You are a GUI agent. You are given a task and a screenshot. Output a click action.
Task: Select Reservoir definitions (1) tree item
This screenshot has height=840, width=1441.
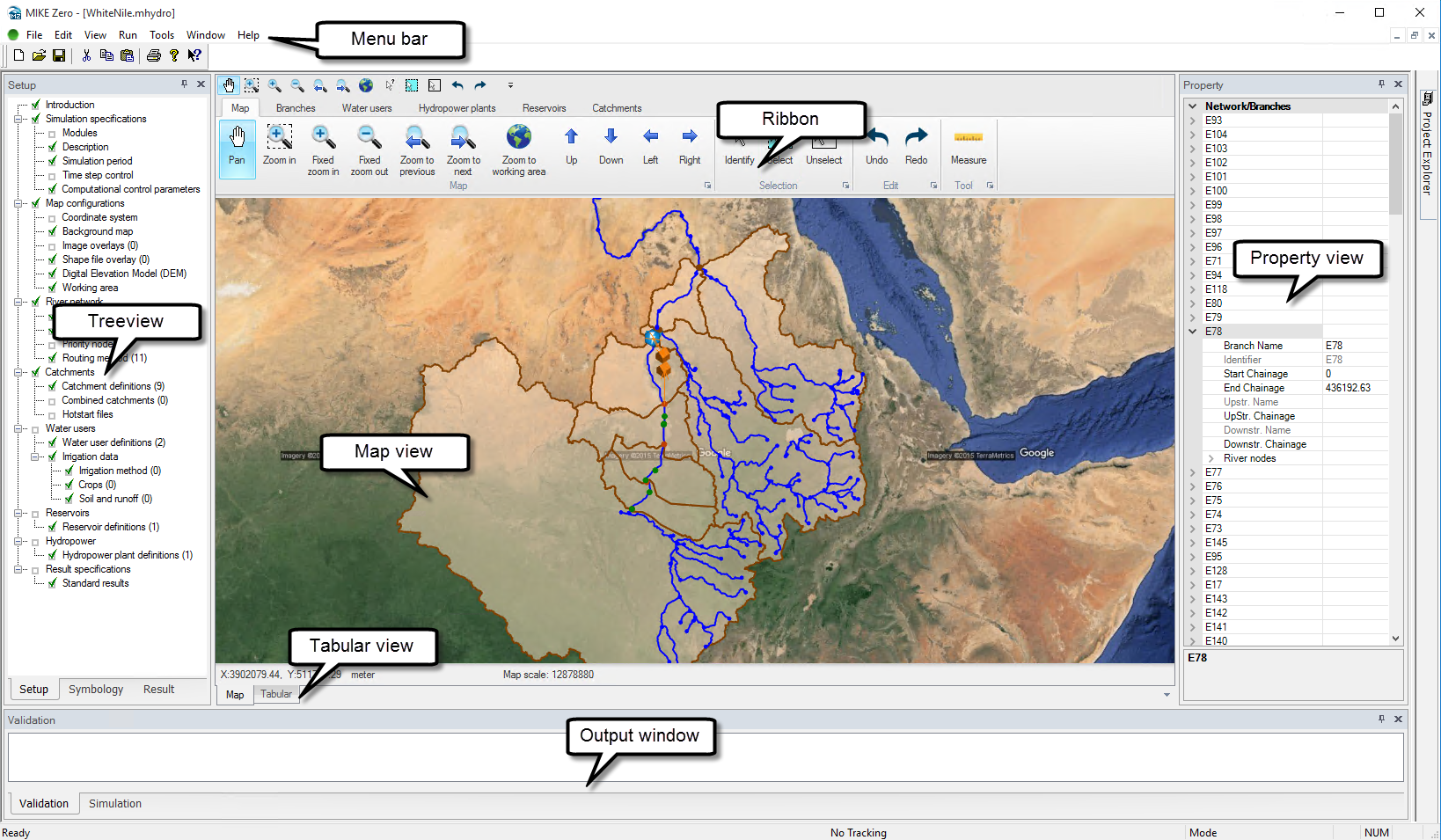coord(111,527)
